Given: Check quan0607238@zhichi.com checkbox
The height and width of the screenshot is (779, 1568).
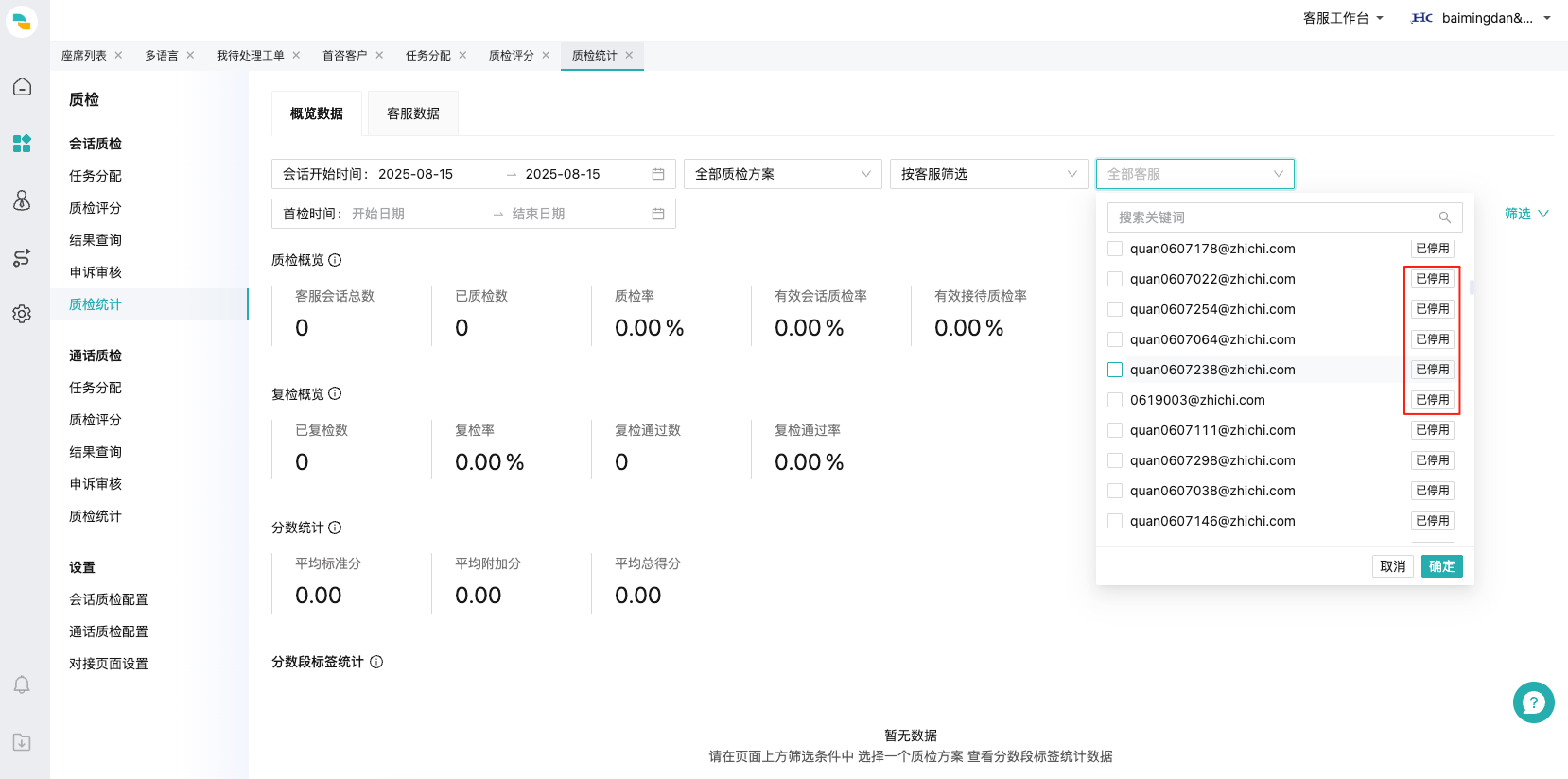Looking at the screenshot, I should coord(1115,370).
